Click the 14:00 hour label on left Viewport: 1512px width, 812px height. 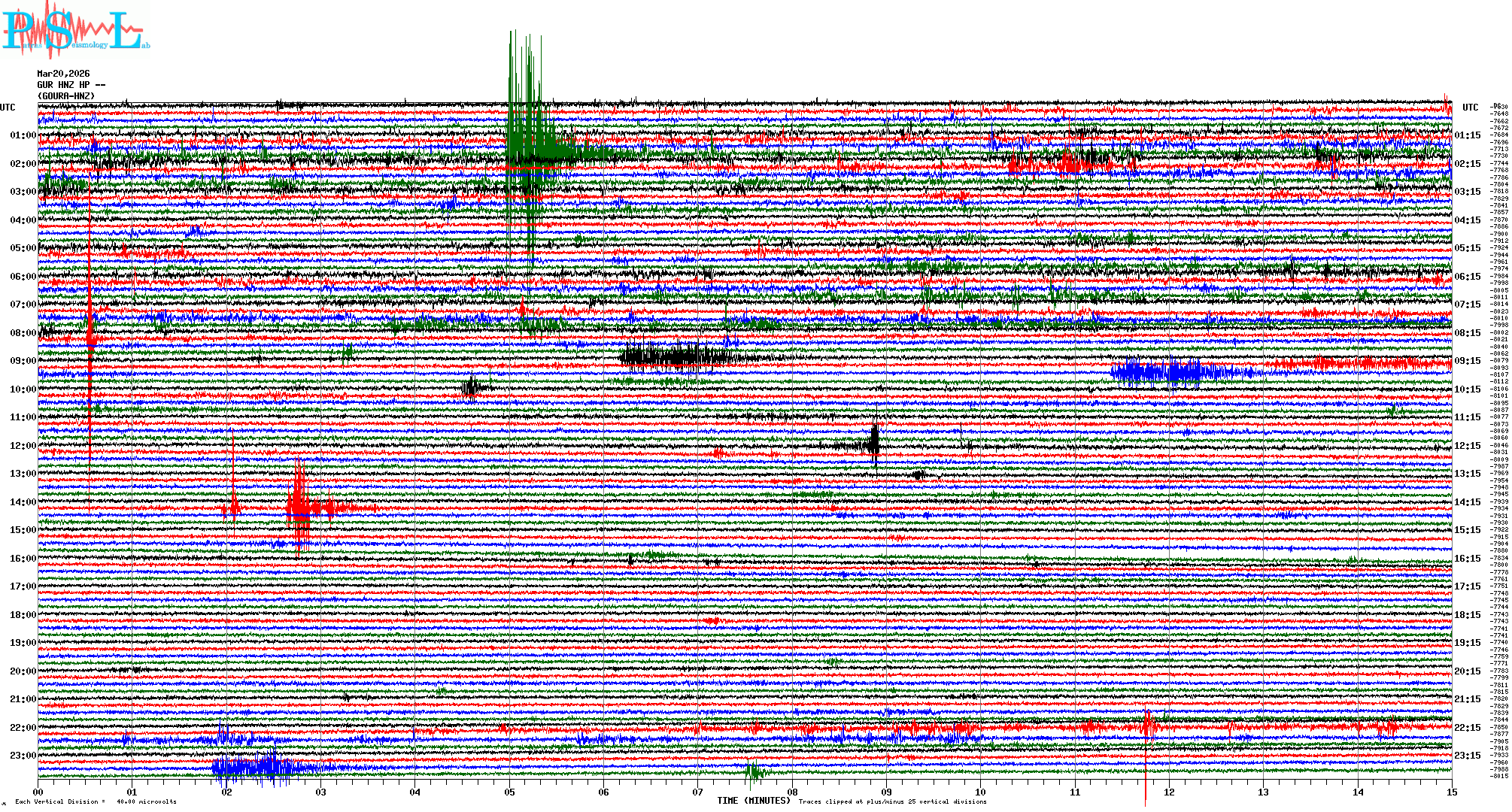coord(23,502)
